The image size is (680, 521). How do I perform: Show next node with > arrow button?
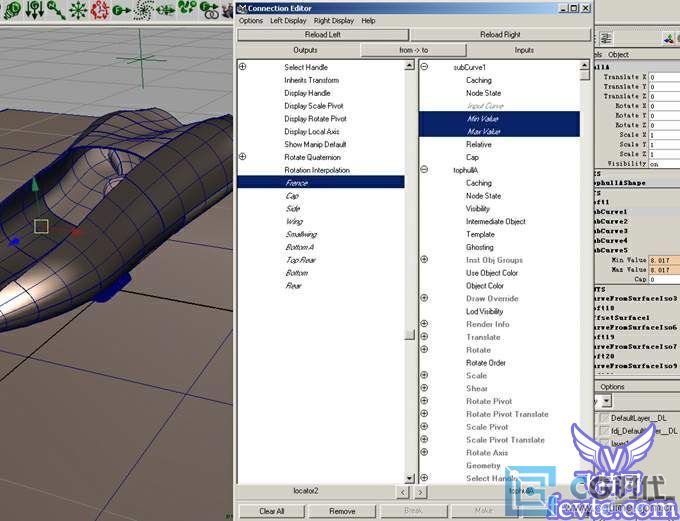[x=420, y=492]
